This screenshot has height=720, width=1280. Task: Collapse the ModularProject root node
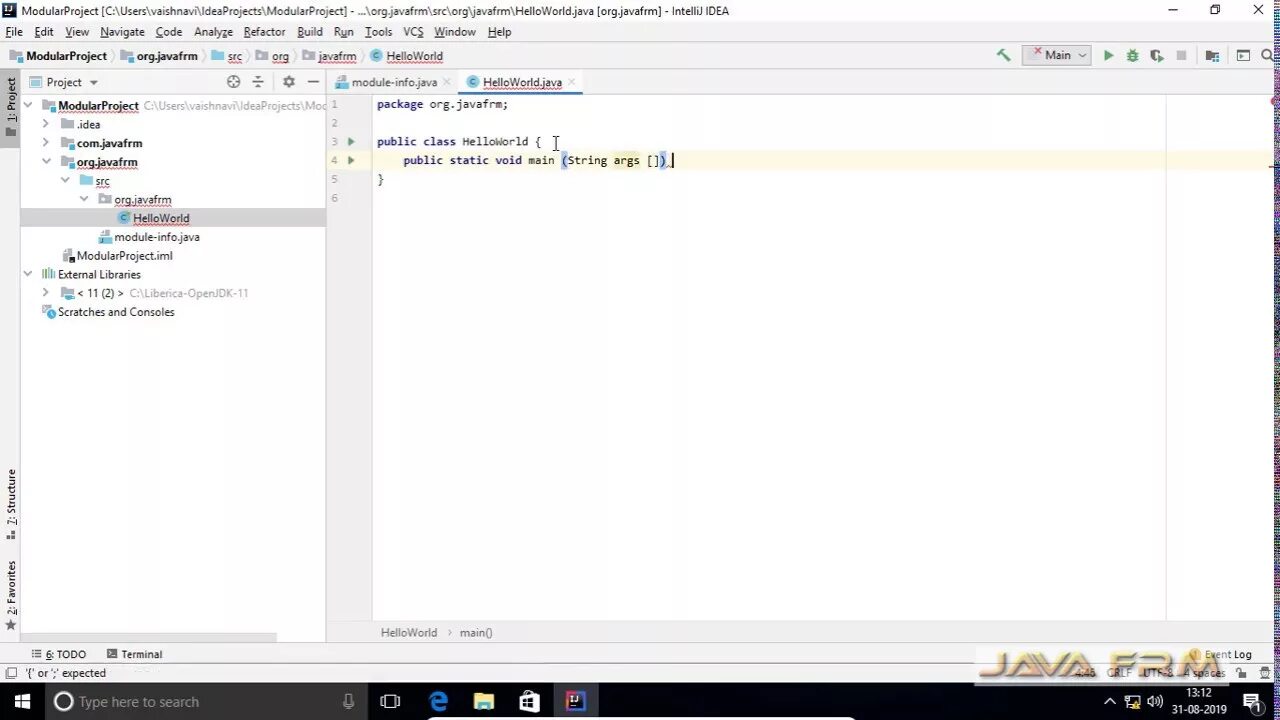[28, 105]
